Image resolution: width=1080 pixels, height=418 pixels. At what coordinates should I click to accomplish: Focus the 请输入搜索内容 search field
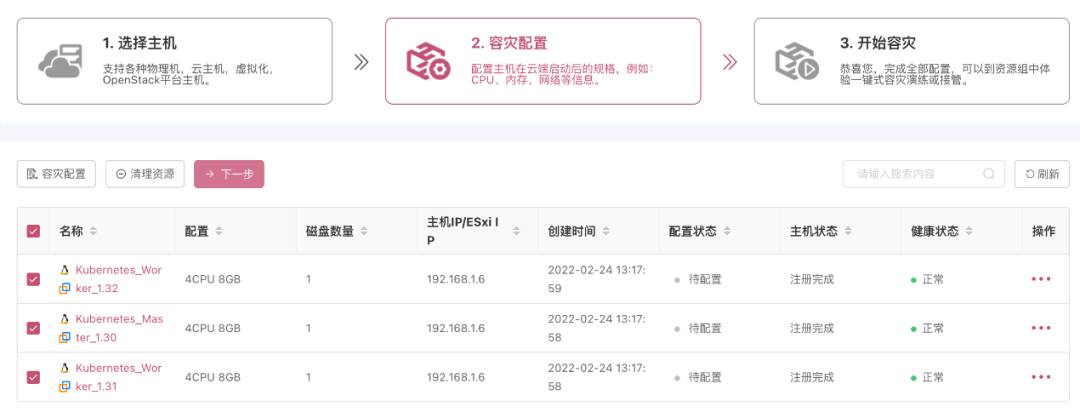[x=923, y=174]
